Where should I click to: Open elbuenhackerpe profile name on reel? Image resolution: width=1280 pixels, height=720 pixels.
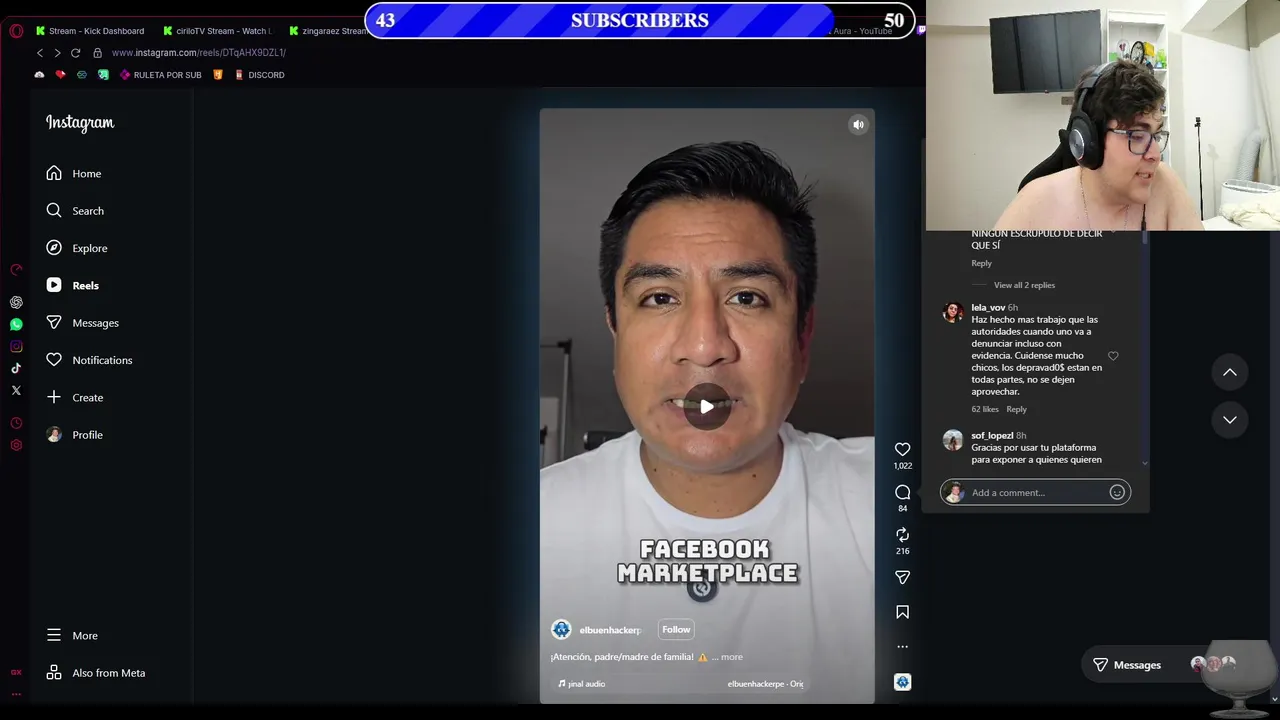click(610, 630)
